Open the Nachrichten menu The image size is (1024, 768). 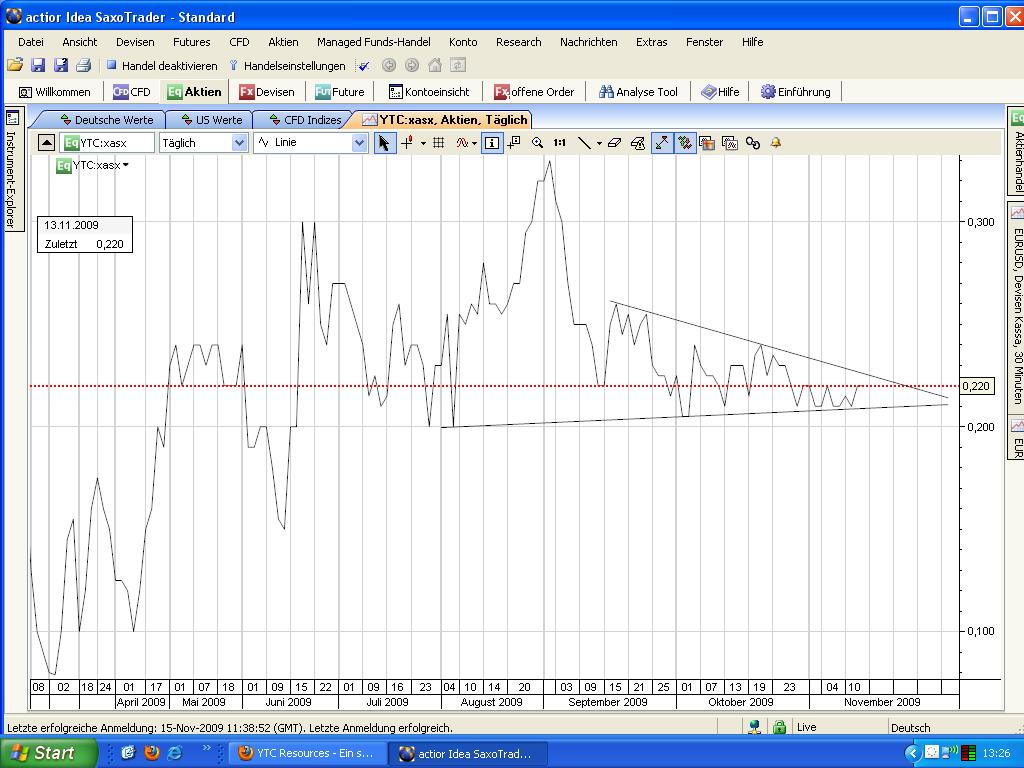[588, 42]
